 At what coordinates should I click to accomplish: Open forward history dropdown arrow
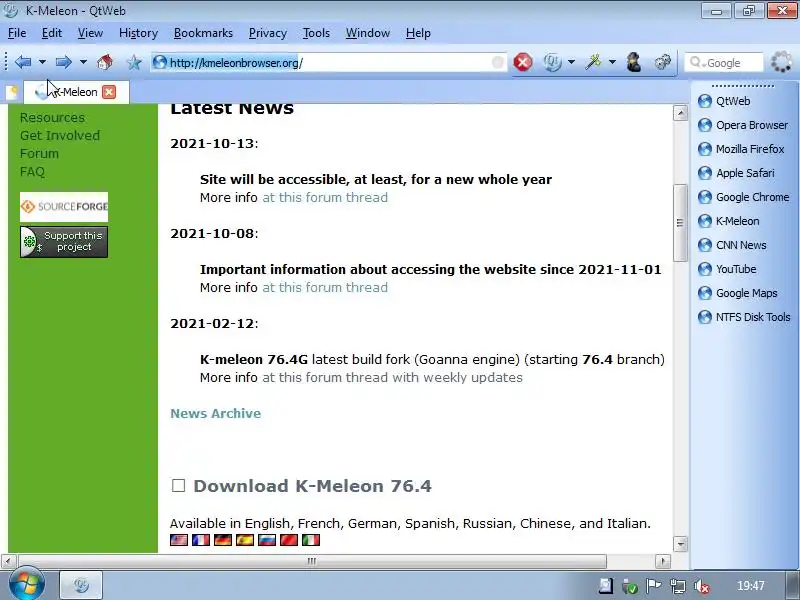pos(83,62)
